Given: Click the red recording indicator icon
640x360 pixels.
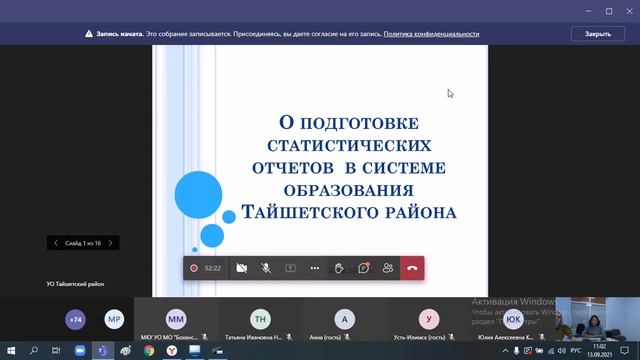Looking at the screenshot, I should [x=194, y=268].
